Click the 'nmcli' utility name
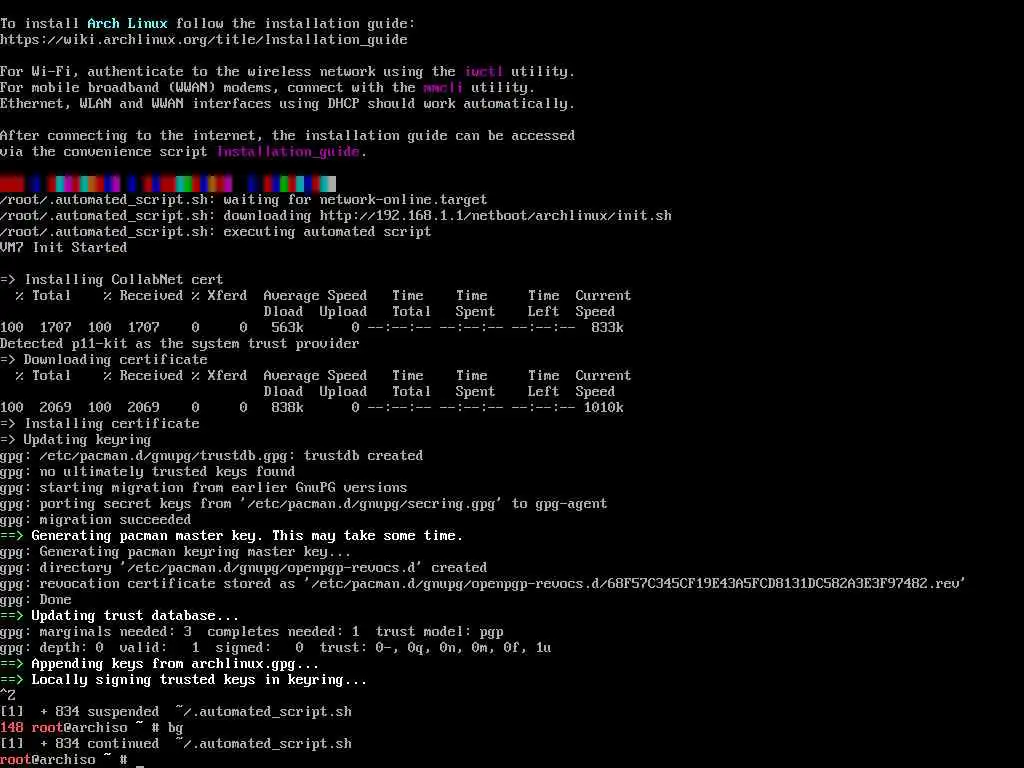The width and height of the screenshot is (1024, 768). coord(443,88)
